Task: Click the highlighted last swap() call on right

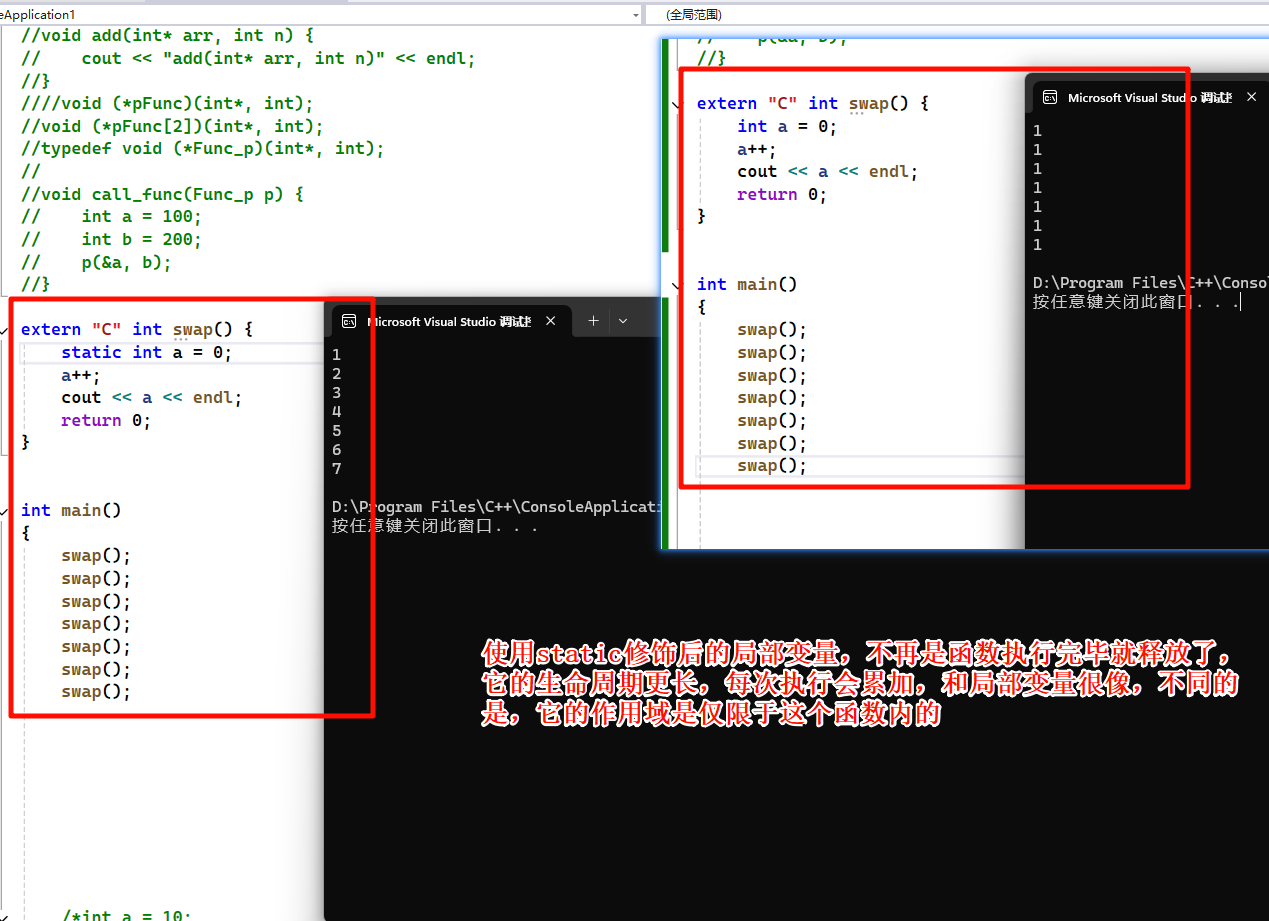Action: tap(771, 466)
